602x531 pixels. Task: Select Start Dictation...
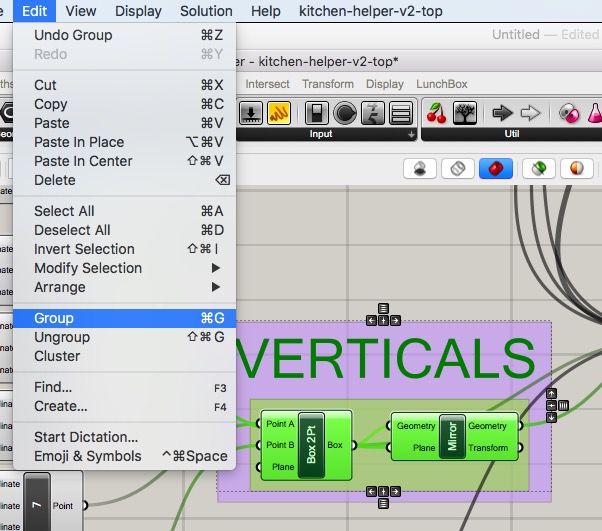pyautogui.click(x=124, y=437)
